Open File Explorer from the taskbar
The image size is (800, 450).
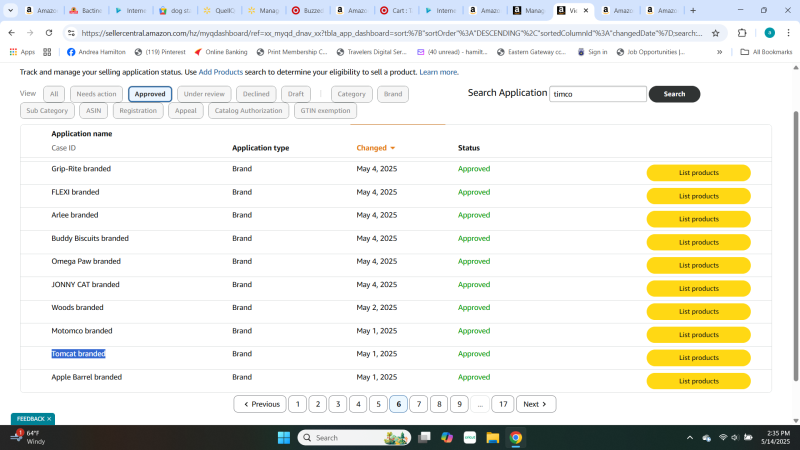(492, 437)
